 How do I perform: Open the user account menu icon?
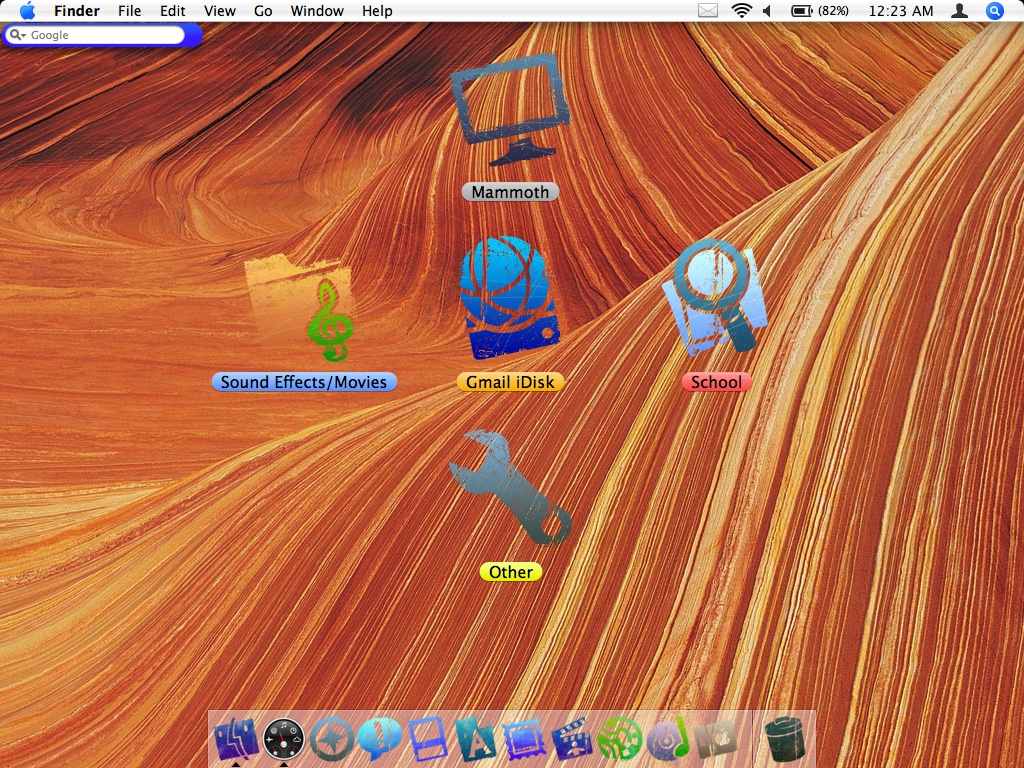click(959, 10)
